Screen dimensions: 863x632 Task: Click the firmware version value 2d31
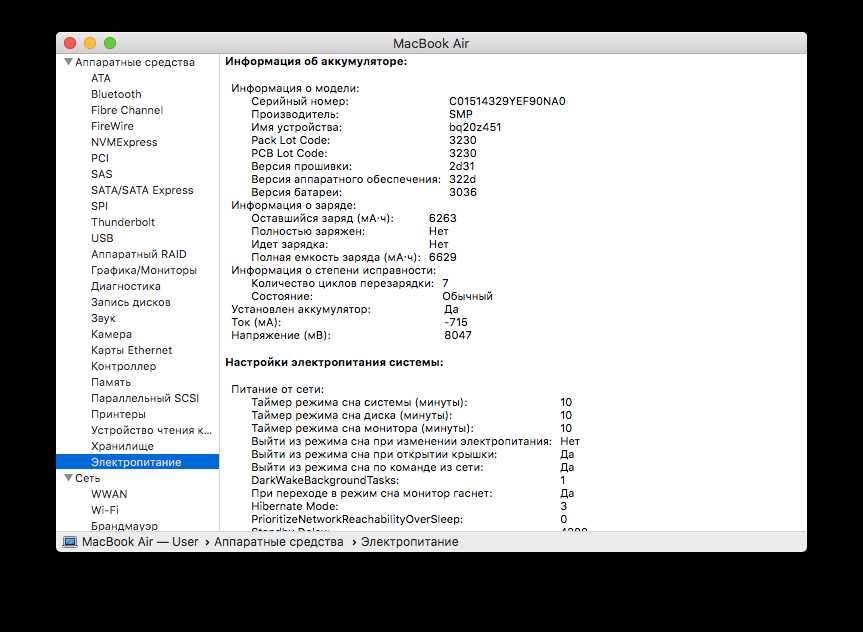[x=462, y=166]
